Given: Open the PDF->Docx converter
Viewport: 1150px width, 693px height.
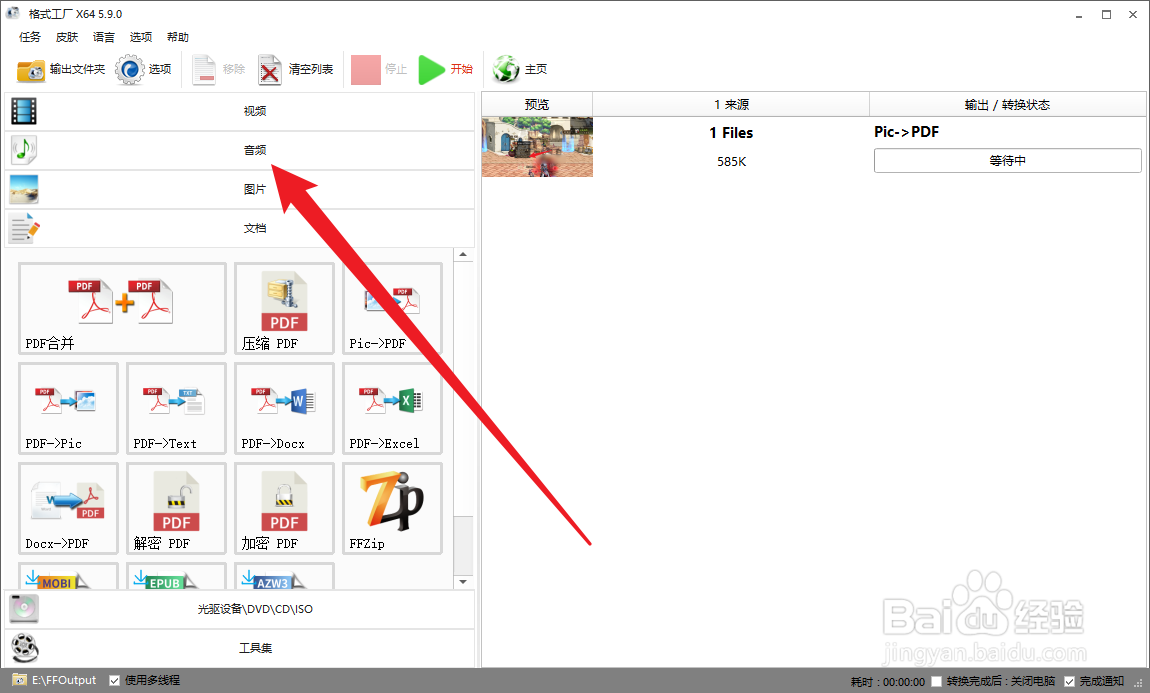Looking at the screenshot, I should point(284,408).
